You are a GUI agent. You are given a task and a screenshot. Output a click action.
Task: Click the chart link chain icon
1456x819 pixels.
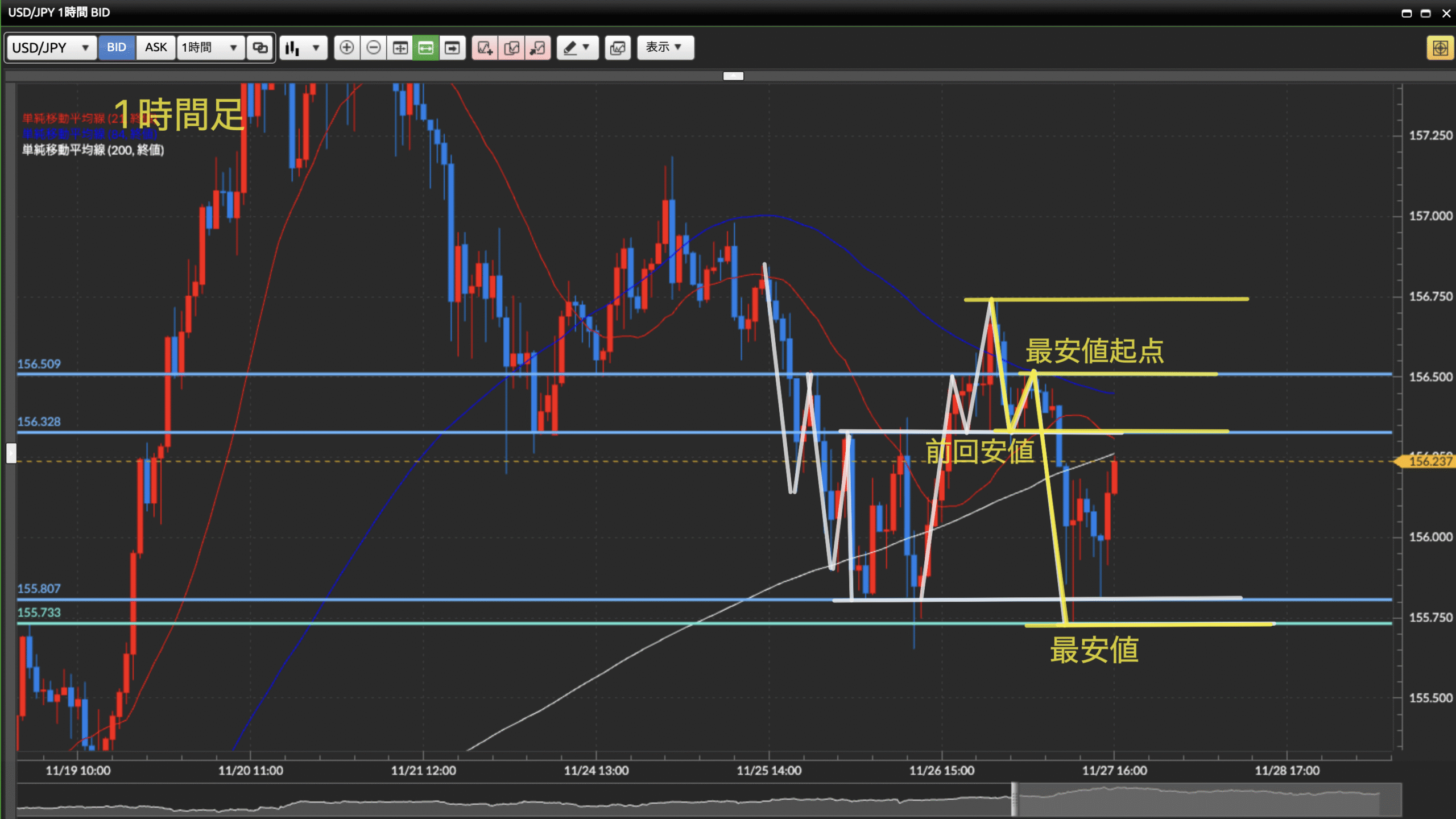tap(260, 48)
